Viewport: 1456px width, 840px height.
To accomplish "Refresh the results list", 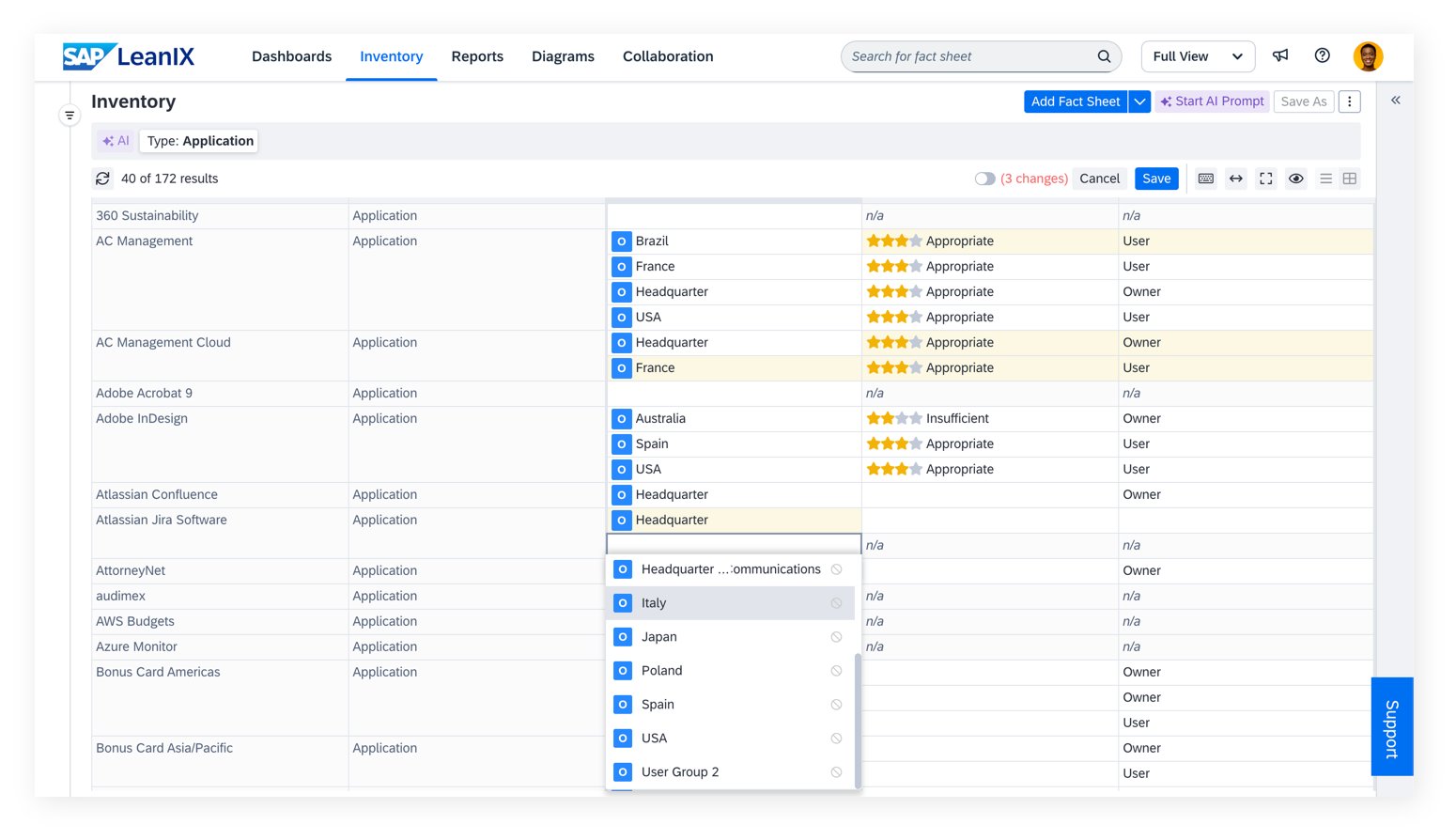I will click(x=102, y=179).
